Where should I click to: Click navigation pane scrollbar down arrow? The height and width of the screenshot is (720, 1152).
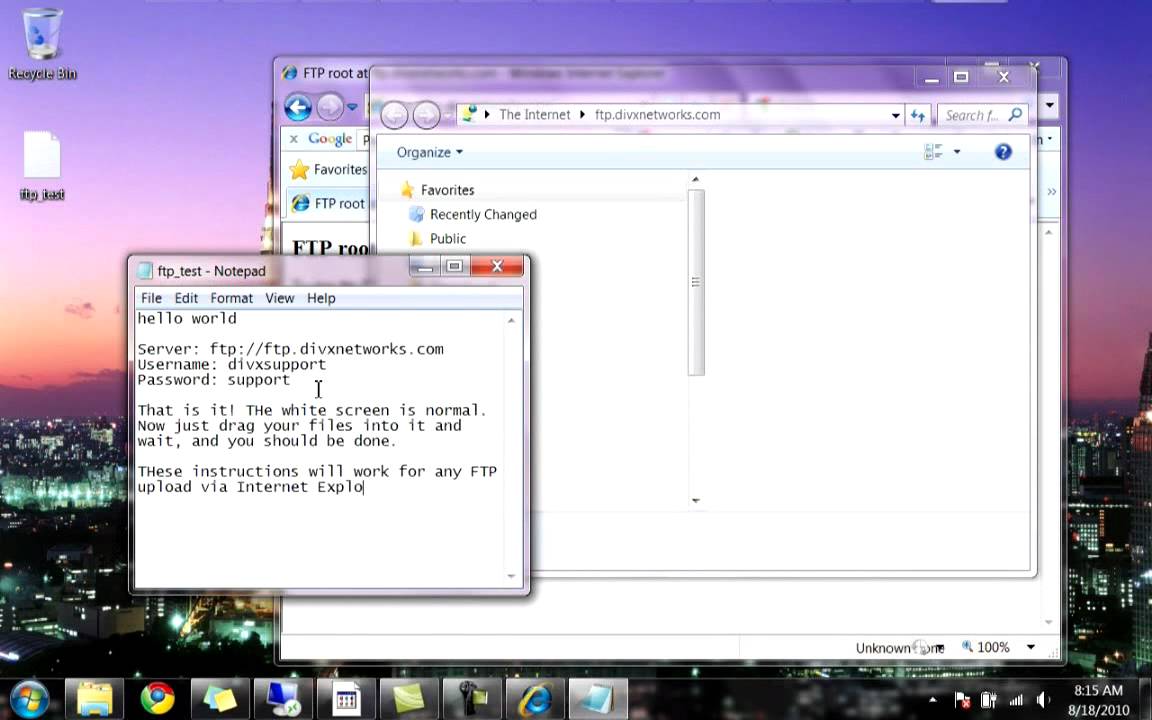[696, 501]
